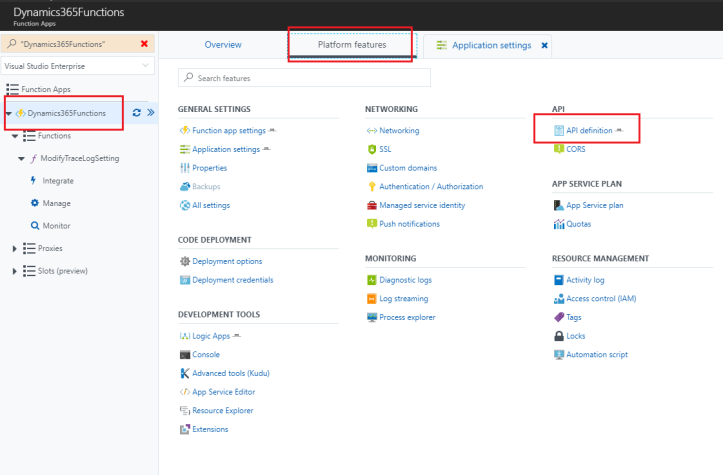This screenshot has height=475, width=723.
Task: Click the refresh icon beside Dynamics365Functions
Action: 138,113
